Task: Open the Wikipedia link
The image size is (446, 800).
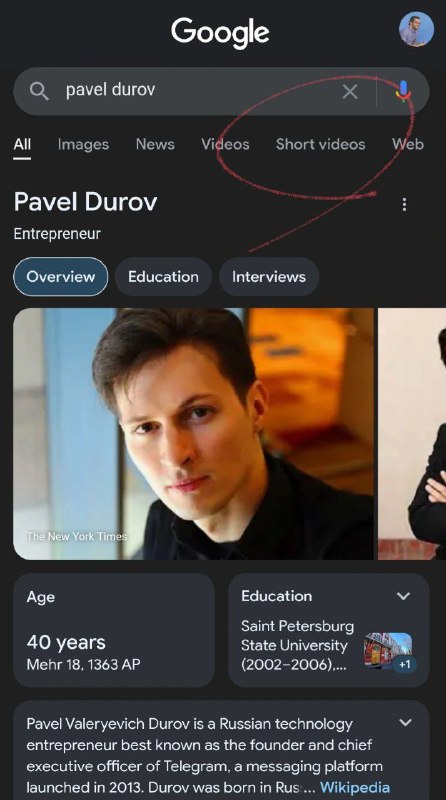Action: (355, 787)
